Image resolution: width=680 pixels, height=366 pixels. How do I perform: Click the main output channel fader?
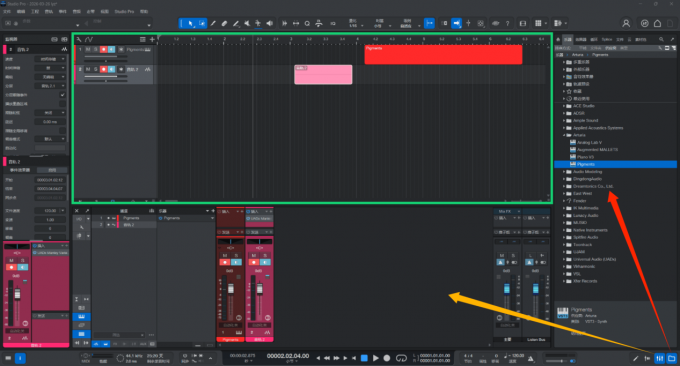507,289
